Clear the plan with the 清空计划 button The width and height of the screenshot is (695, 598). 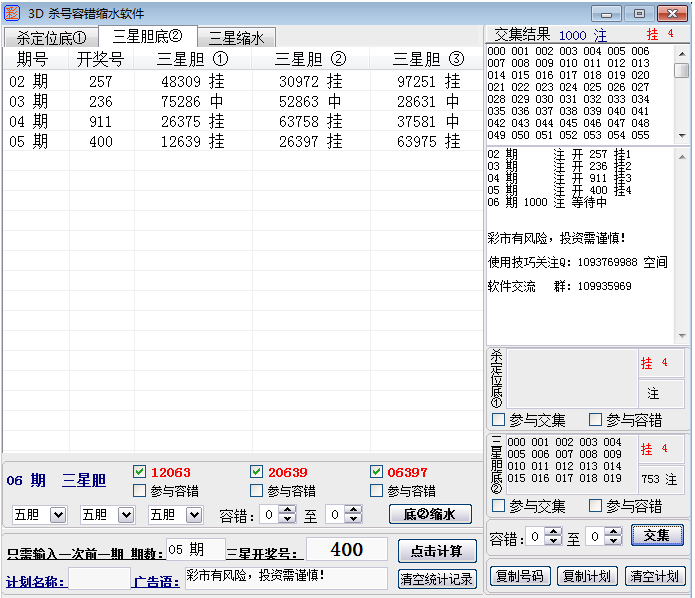(655, 576)
